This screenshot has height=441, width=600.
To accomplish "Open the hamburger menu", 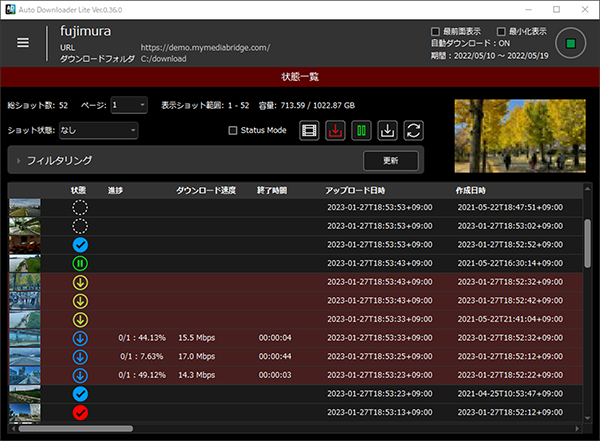I will point(23,43).
